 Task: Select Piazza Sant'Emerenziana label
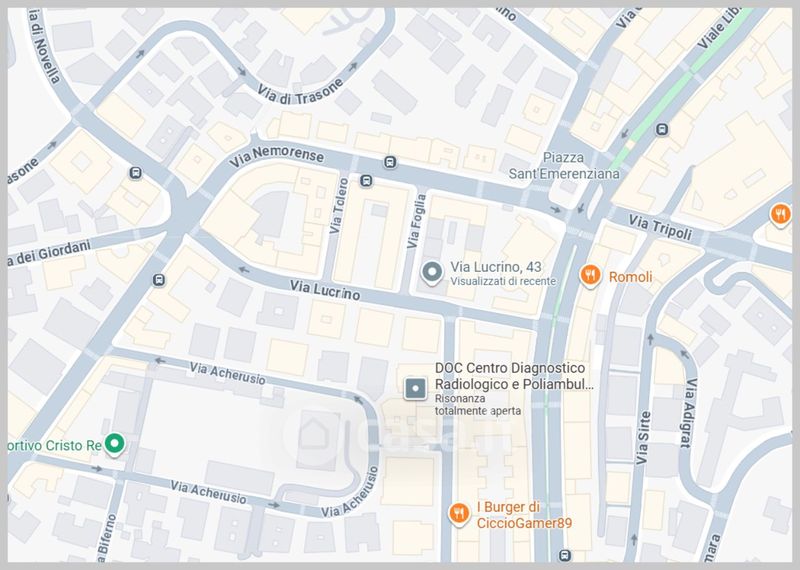click(564, 166)
